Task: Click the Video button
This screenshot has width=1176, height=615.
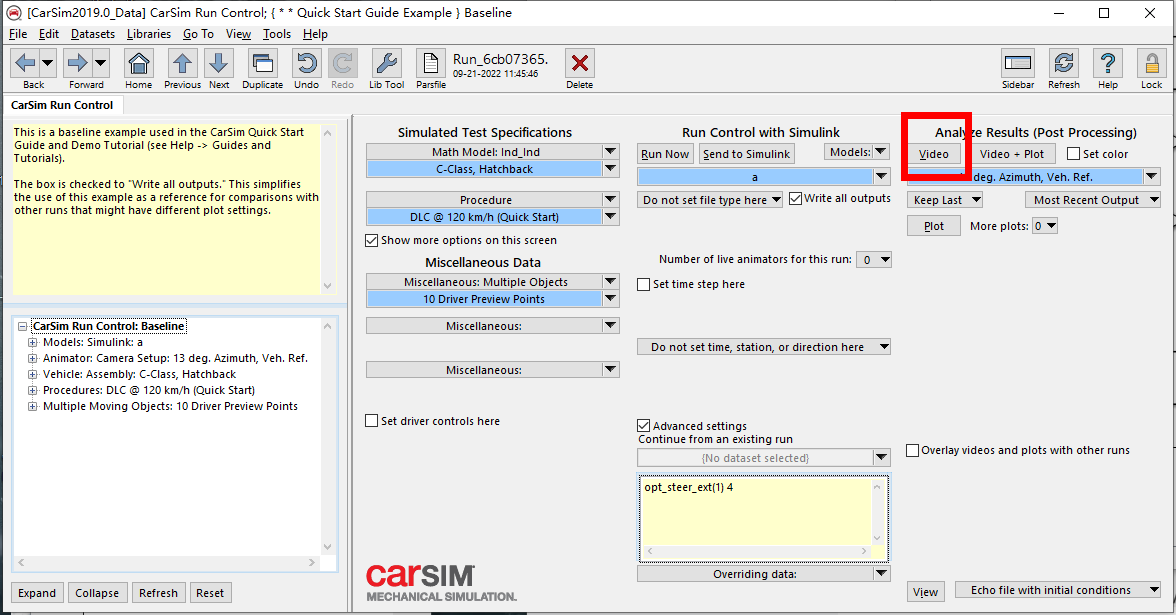Action: click(x=934, y=154)
